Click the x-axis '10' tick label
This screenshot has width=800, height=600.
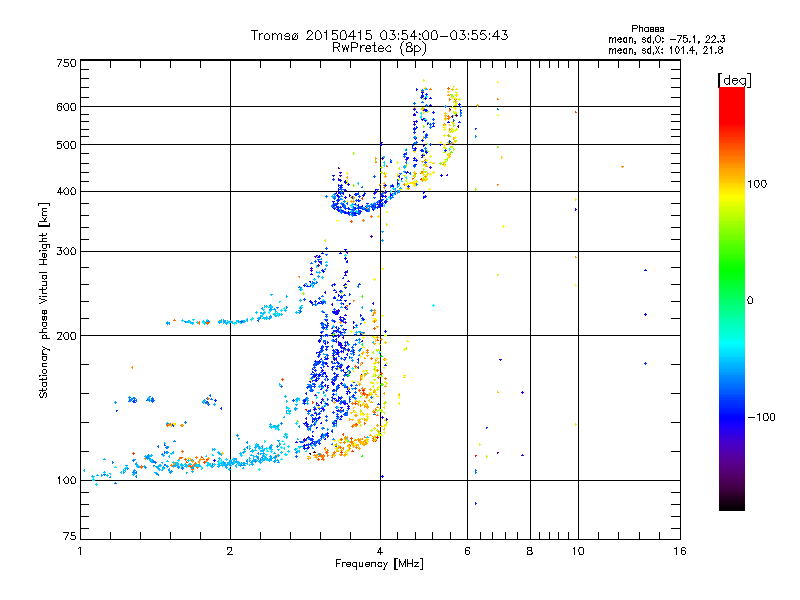578,551
